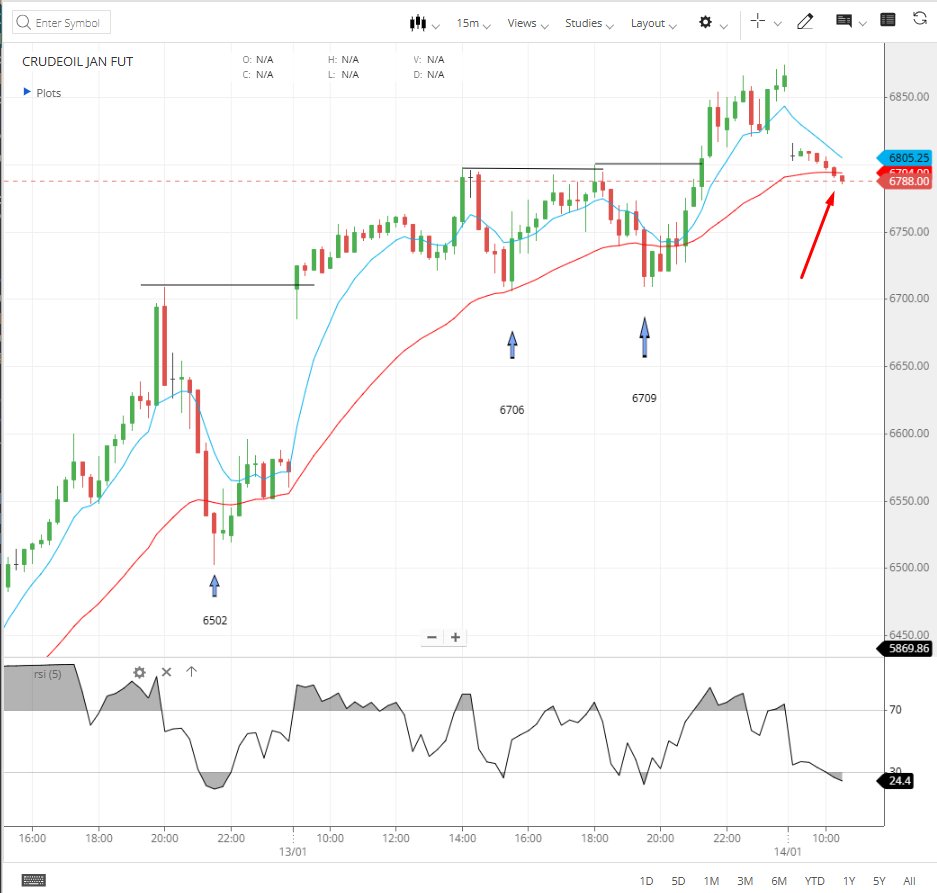Expand the chart type dropdown arrow

point(436,26)
